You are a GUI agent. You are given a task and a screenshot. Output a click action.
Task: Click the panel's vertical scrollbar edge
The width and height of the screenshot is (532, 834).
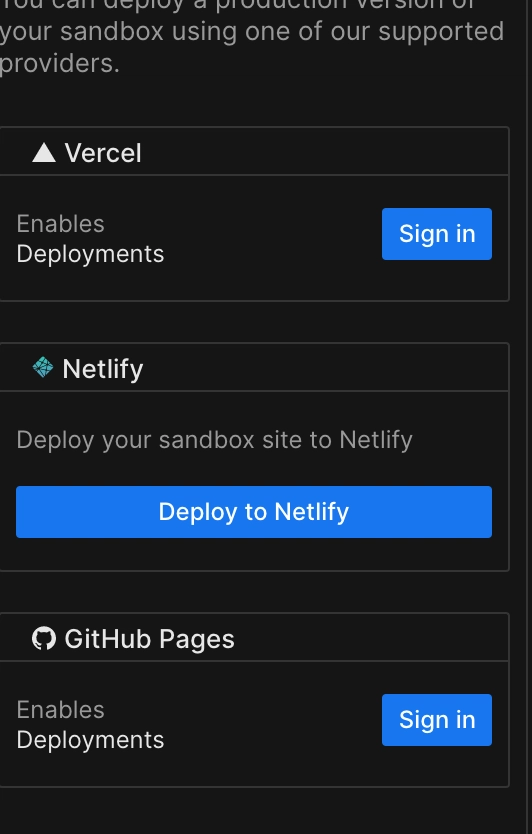[x=528, y=417]
